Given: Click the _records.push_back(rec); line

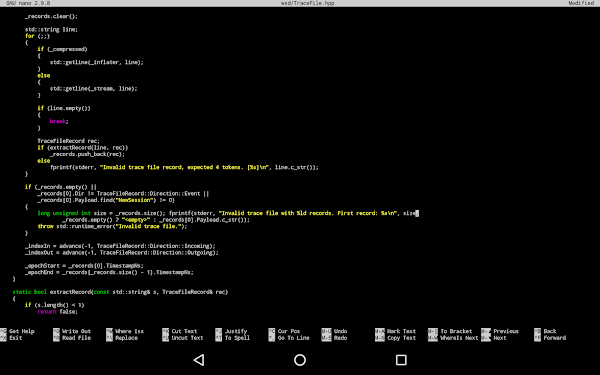Looking at the screenshot, I should 87,154.
